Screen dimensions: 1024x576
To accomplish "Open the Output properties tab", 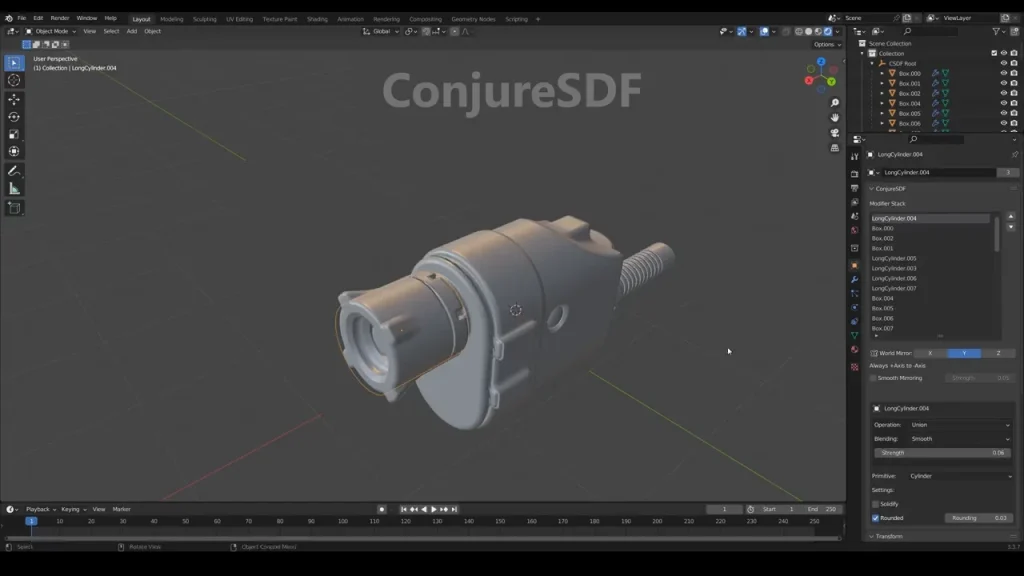I will pyautogui.click(x=854, y=188).
